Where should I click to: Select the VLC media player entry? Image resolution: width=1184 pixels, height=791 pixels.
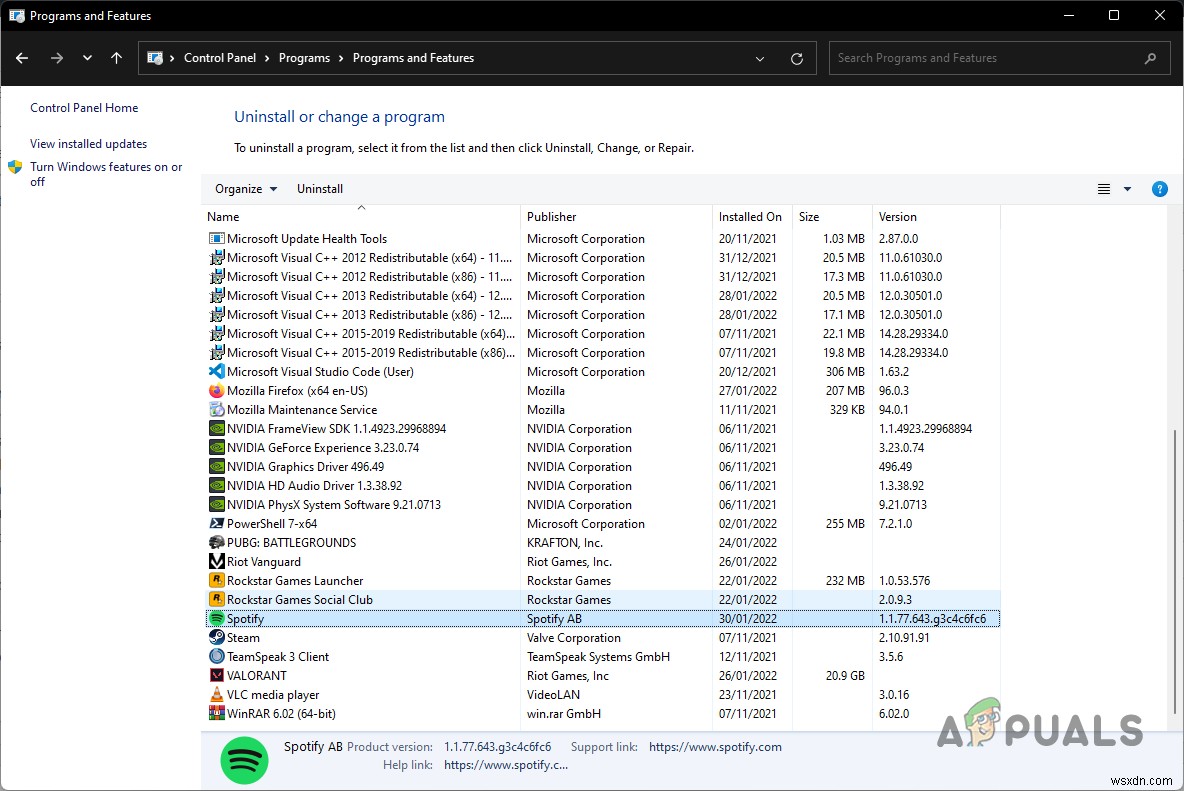tap(273, 695)
